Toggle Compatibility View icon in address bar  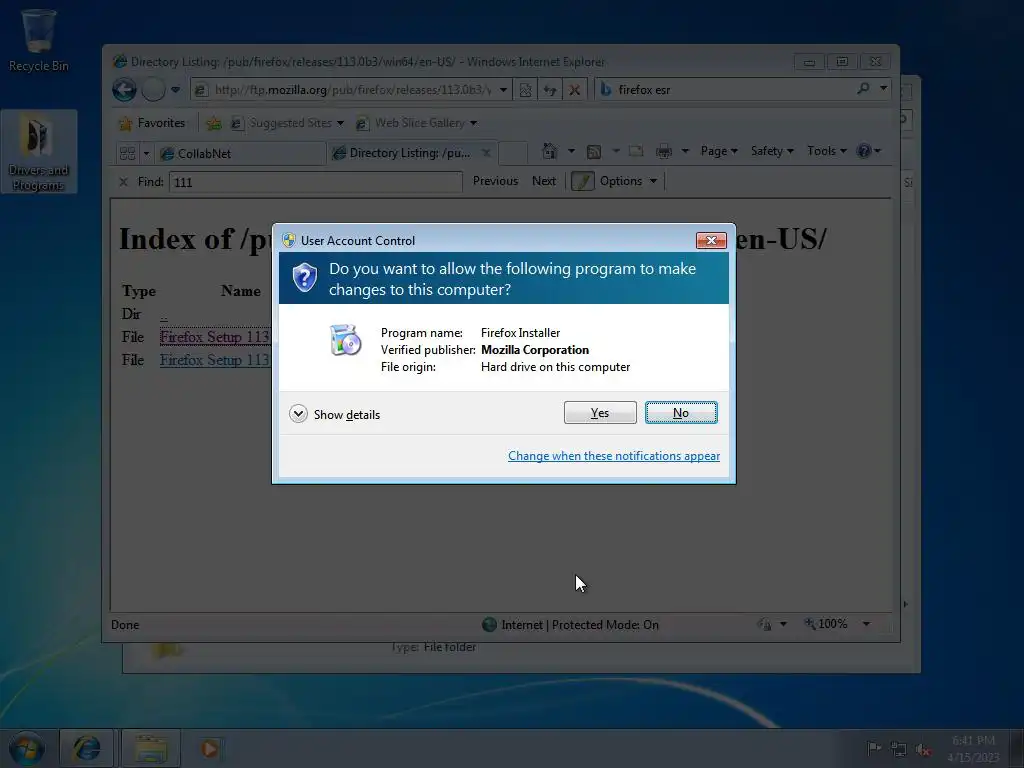pyautogui.click(x=526, y=89)
